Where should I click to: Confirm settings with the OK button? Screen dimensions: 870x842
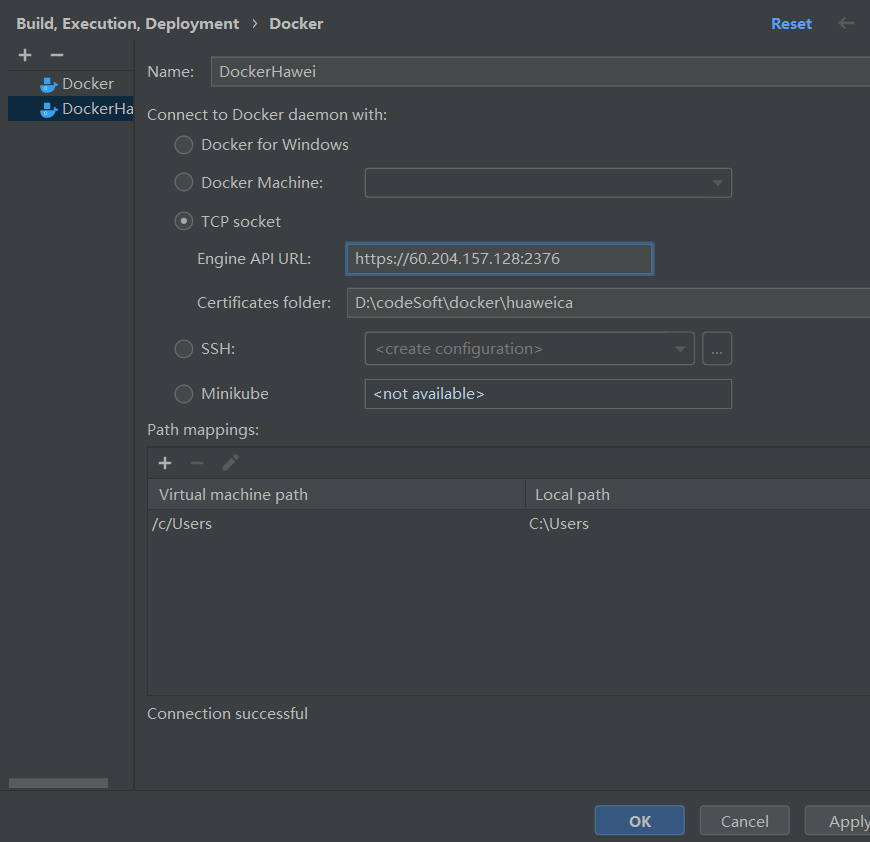640,821
